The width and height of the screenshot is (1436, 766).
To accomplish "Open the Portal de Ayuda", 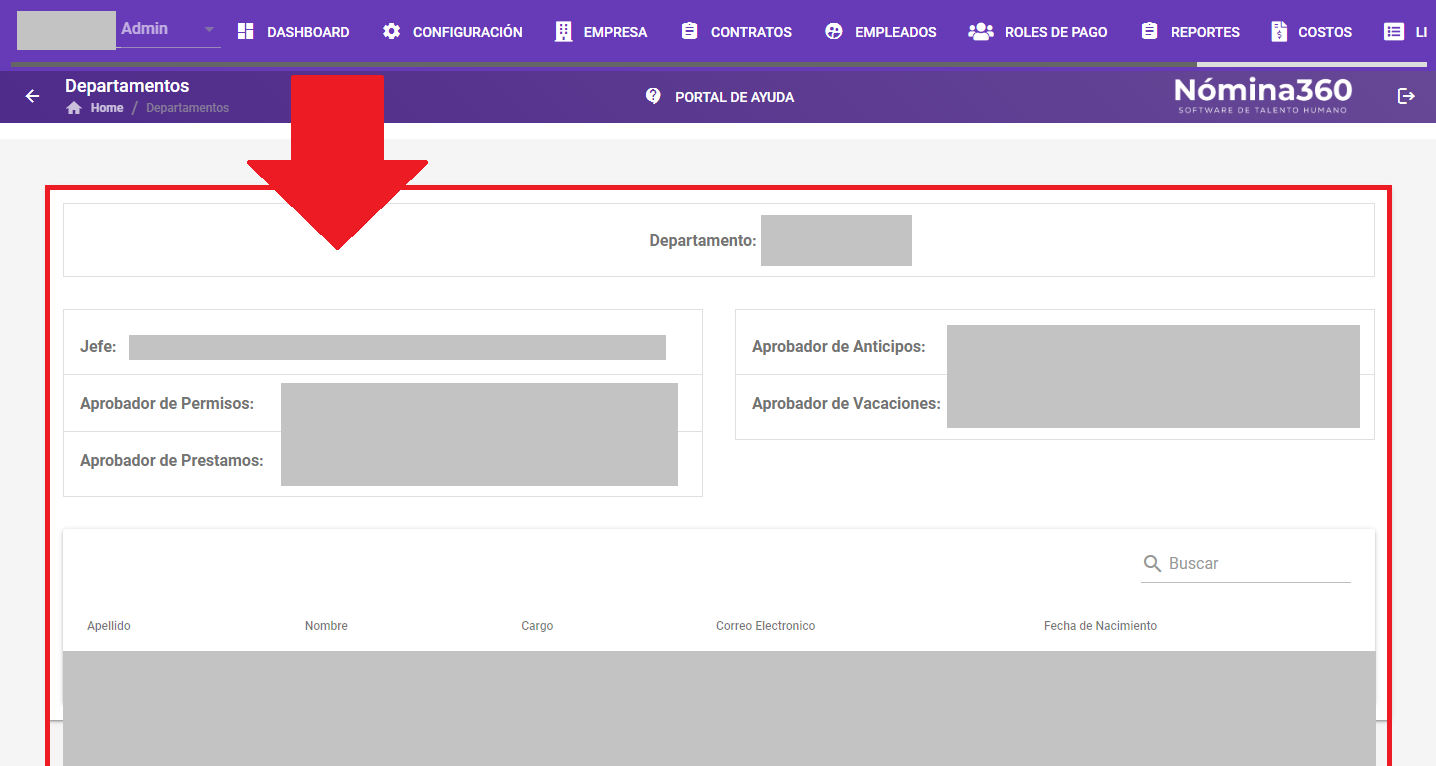I will coord(735,97).
